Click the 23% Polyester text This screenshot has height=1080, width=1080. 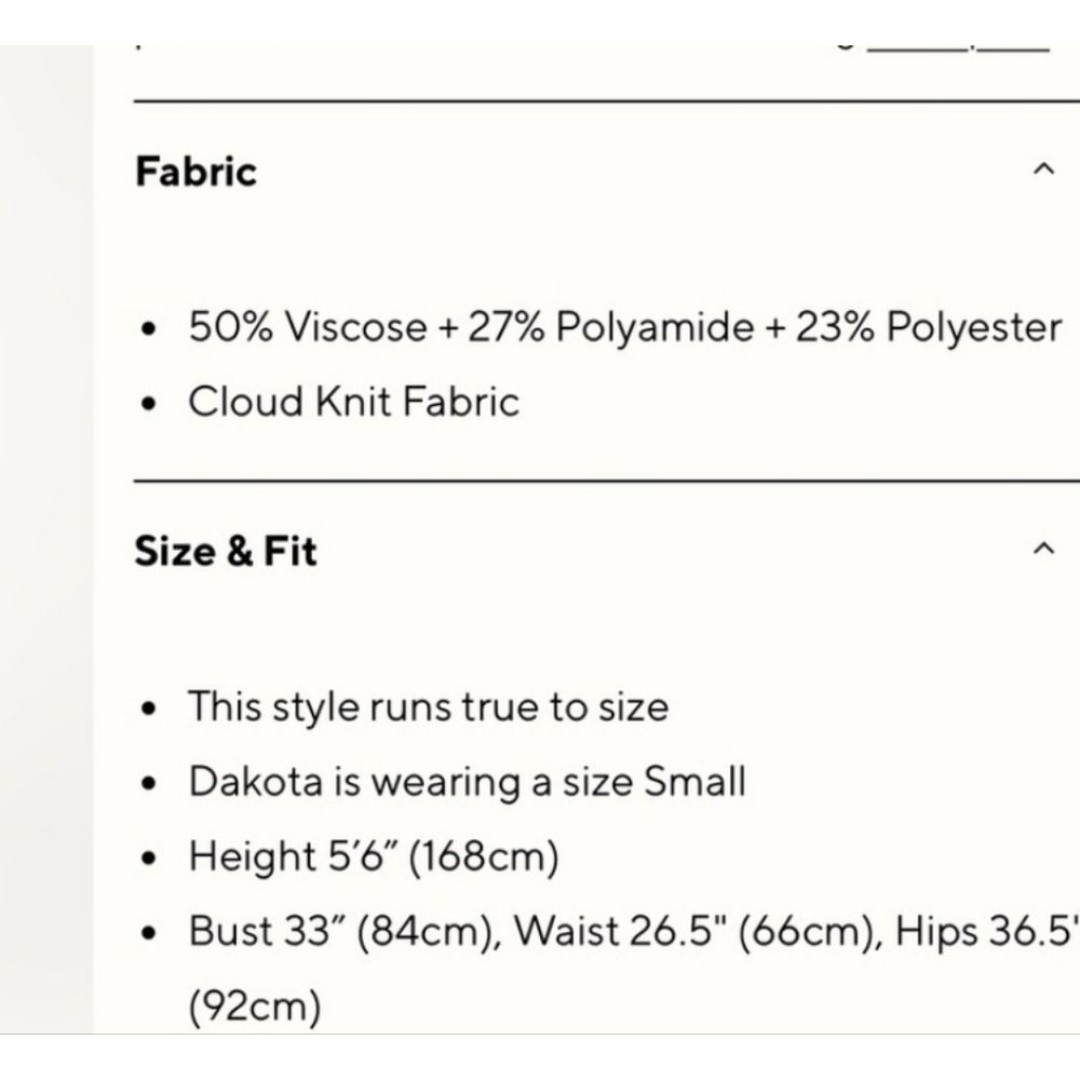[x=928, y=326]
